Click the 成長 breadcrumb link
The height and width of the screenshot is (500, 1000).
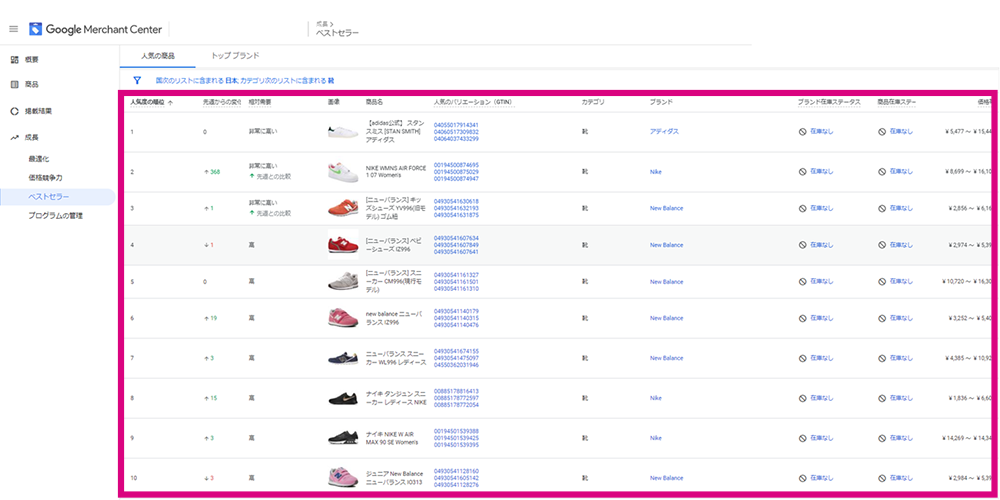coord(322,24)
